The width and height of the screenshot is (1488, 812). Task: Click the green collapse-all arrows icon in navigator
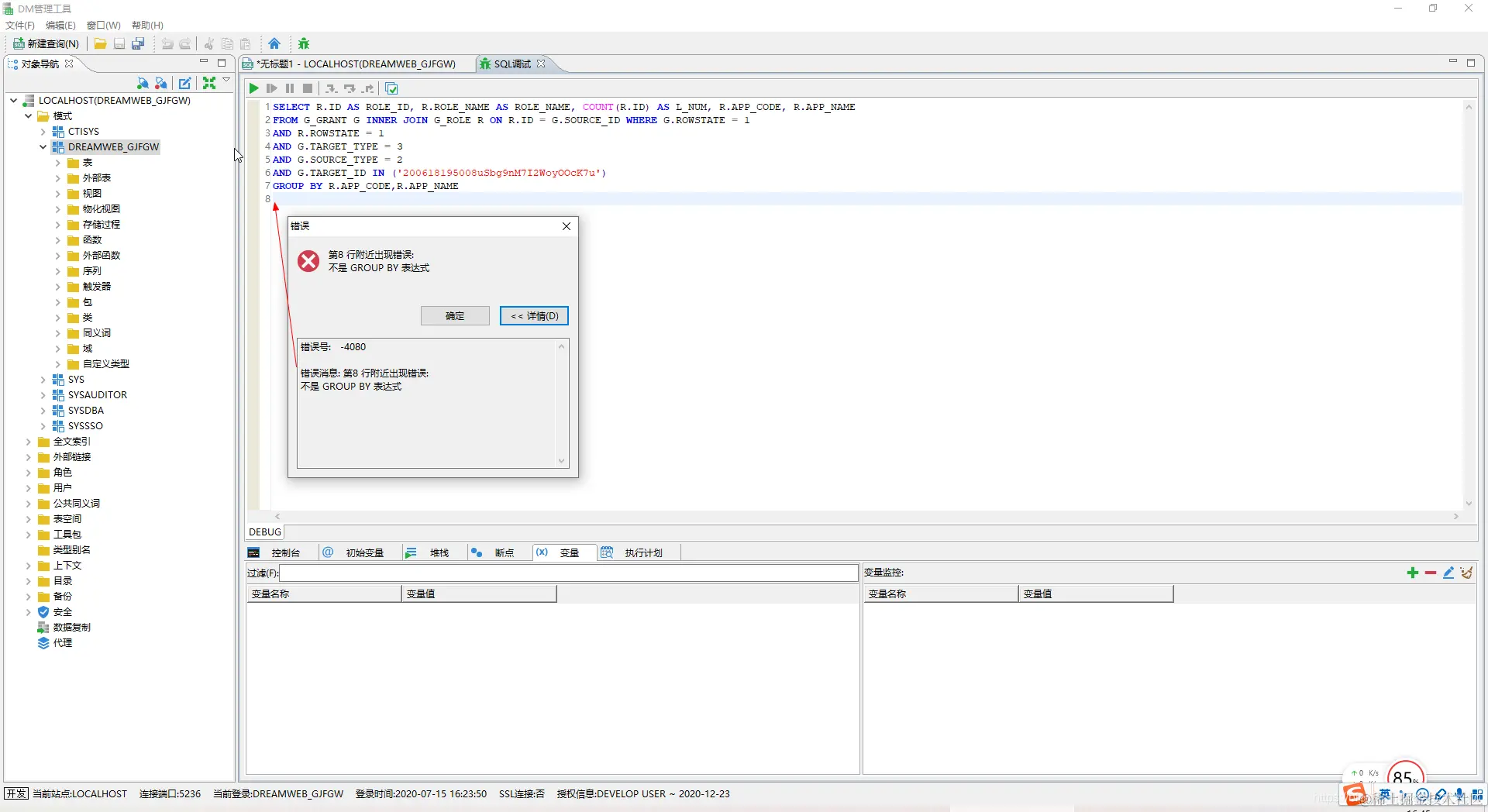(209, 83)
